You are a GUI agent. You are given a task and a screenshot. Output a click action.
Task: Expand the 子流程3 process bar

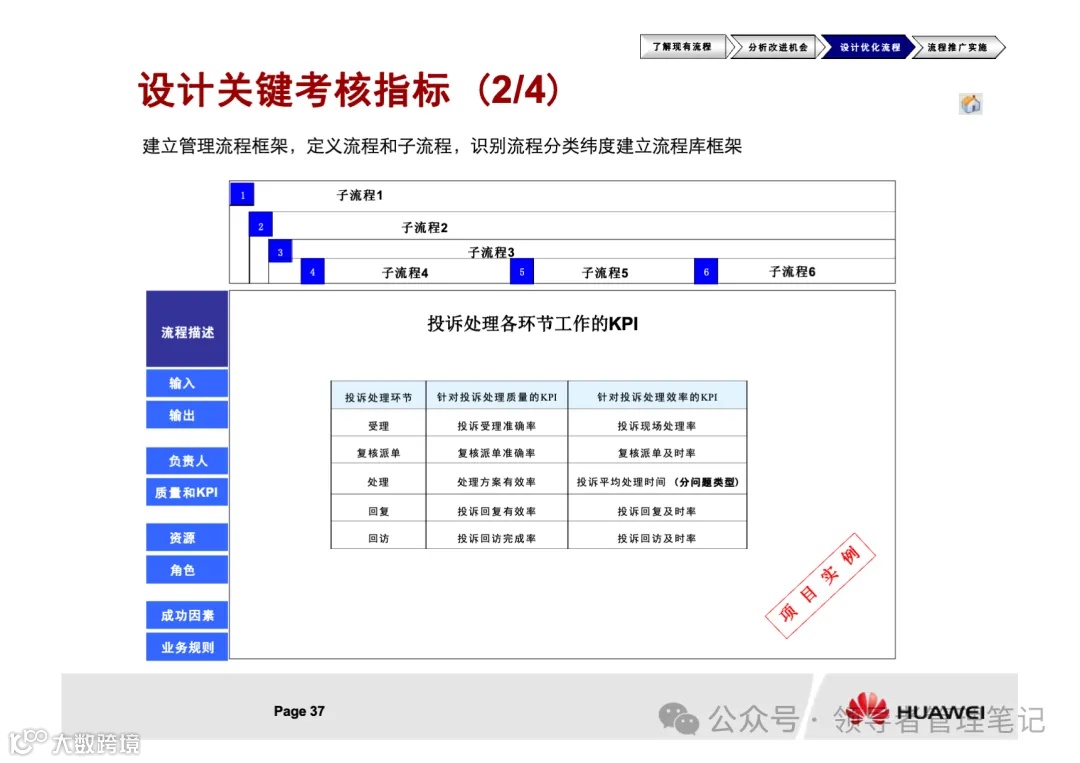coord(490,252)
